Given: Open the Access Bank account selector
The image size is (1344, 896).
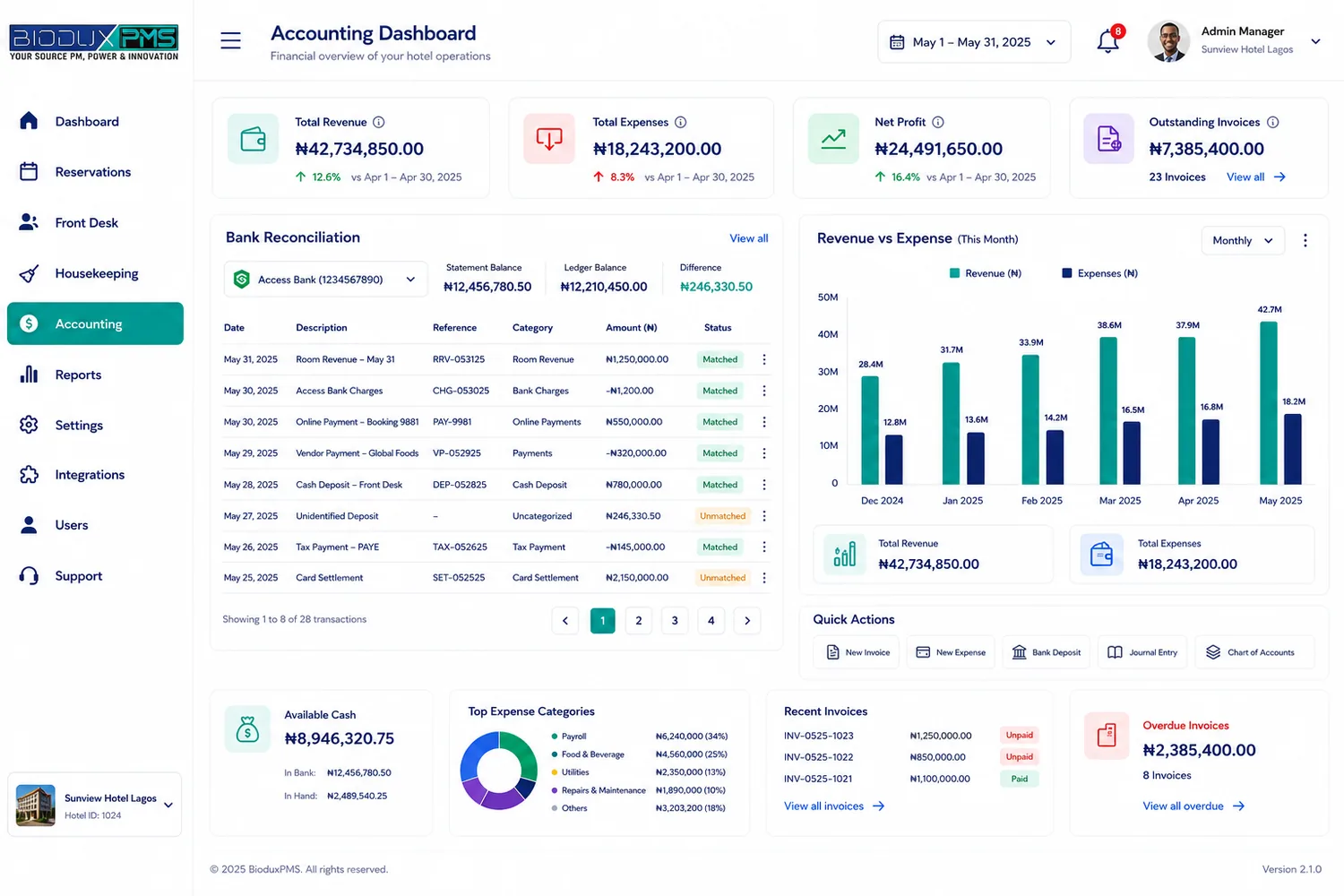Looking at the screenshot, I should pos(325,280).
